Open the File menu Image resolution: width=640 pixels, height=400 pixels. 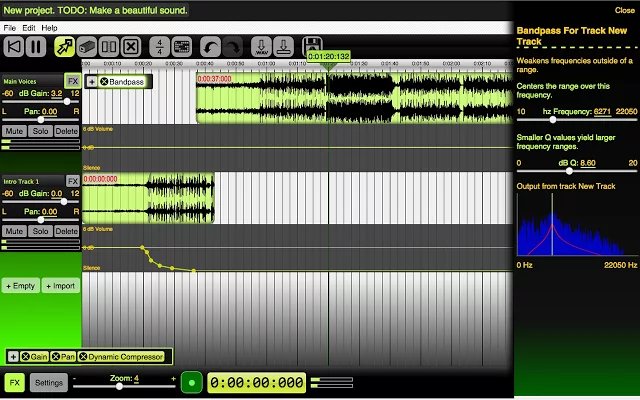[x=9, y=28]
